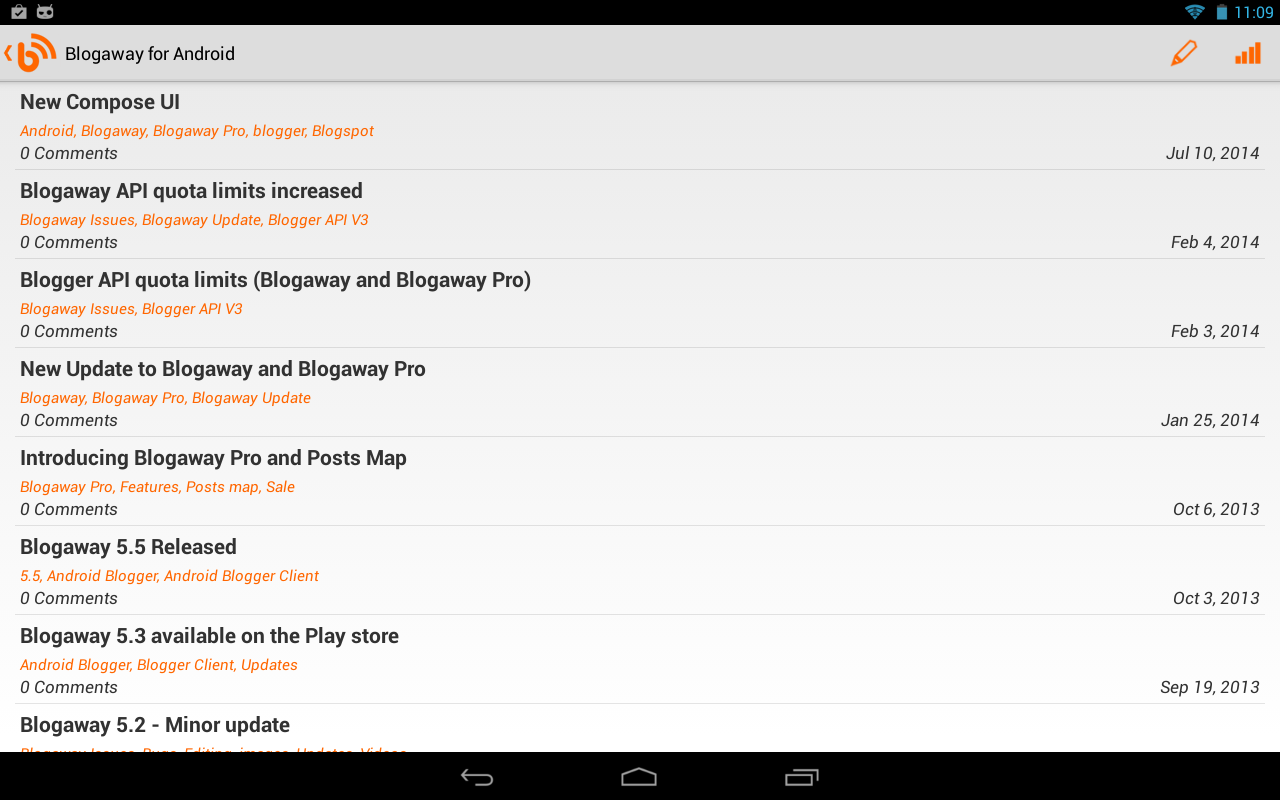Screen dimensions: 1280x800
Task: Tap the briefcase notification icon in status bar
Action: click(x=19, y=12)
